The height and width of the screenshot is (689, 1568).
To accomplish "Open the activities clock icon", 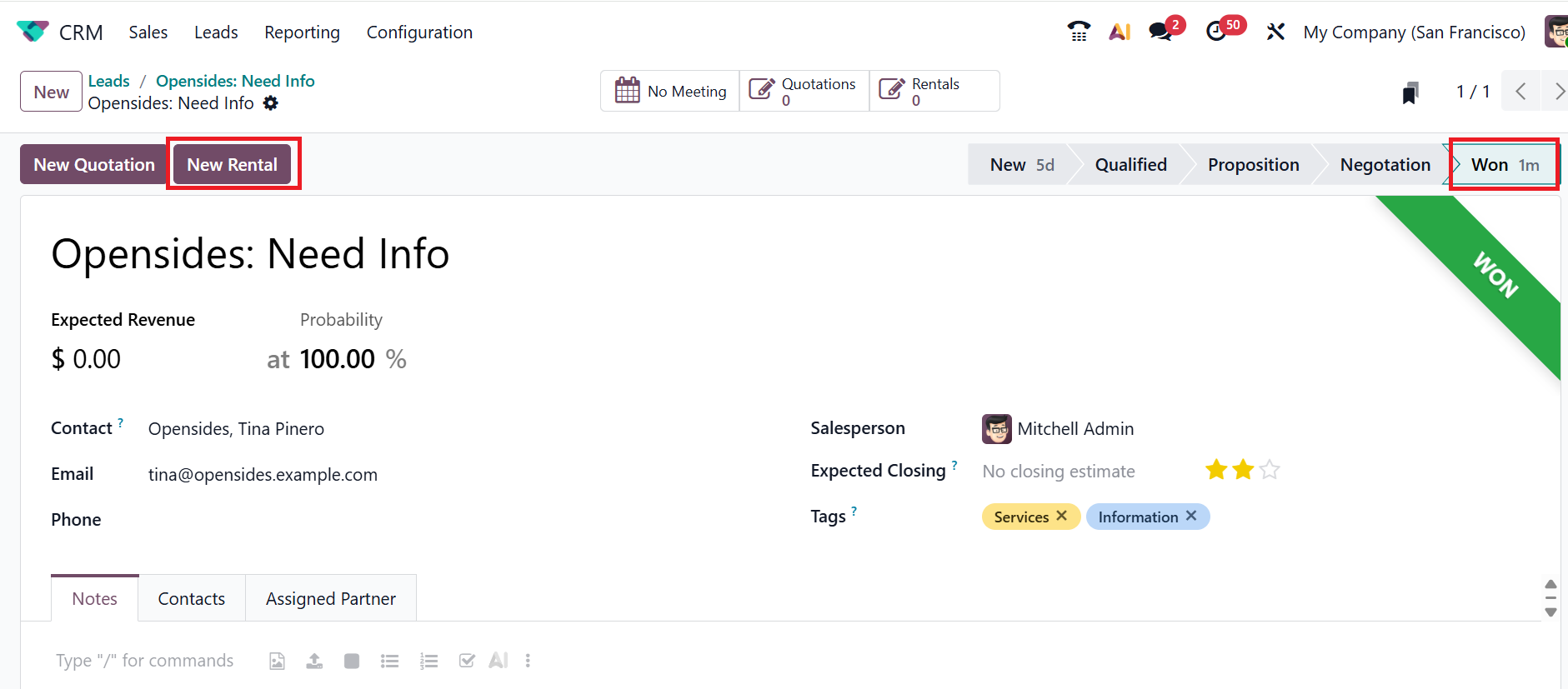I will (1216, 32).
